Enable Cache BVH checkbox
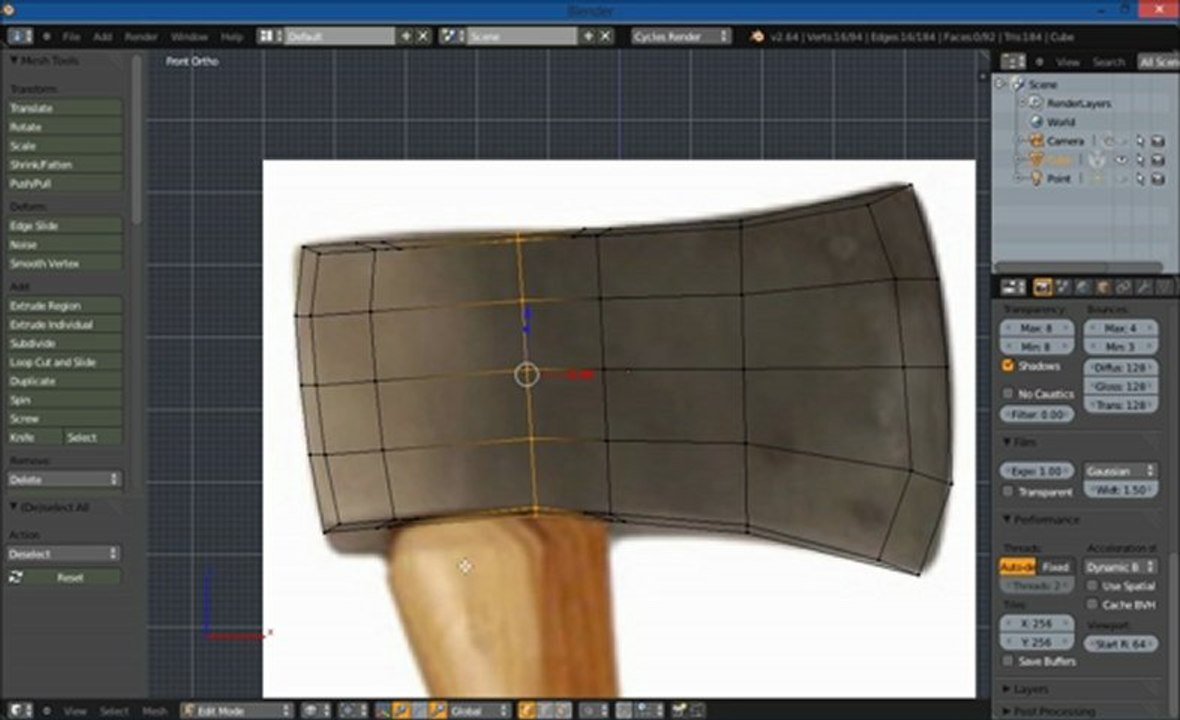 pos(1092,604)
